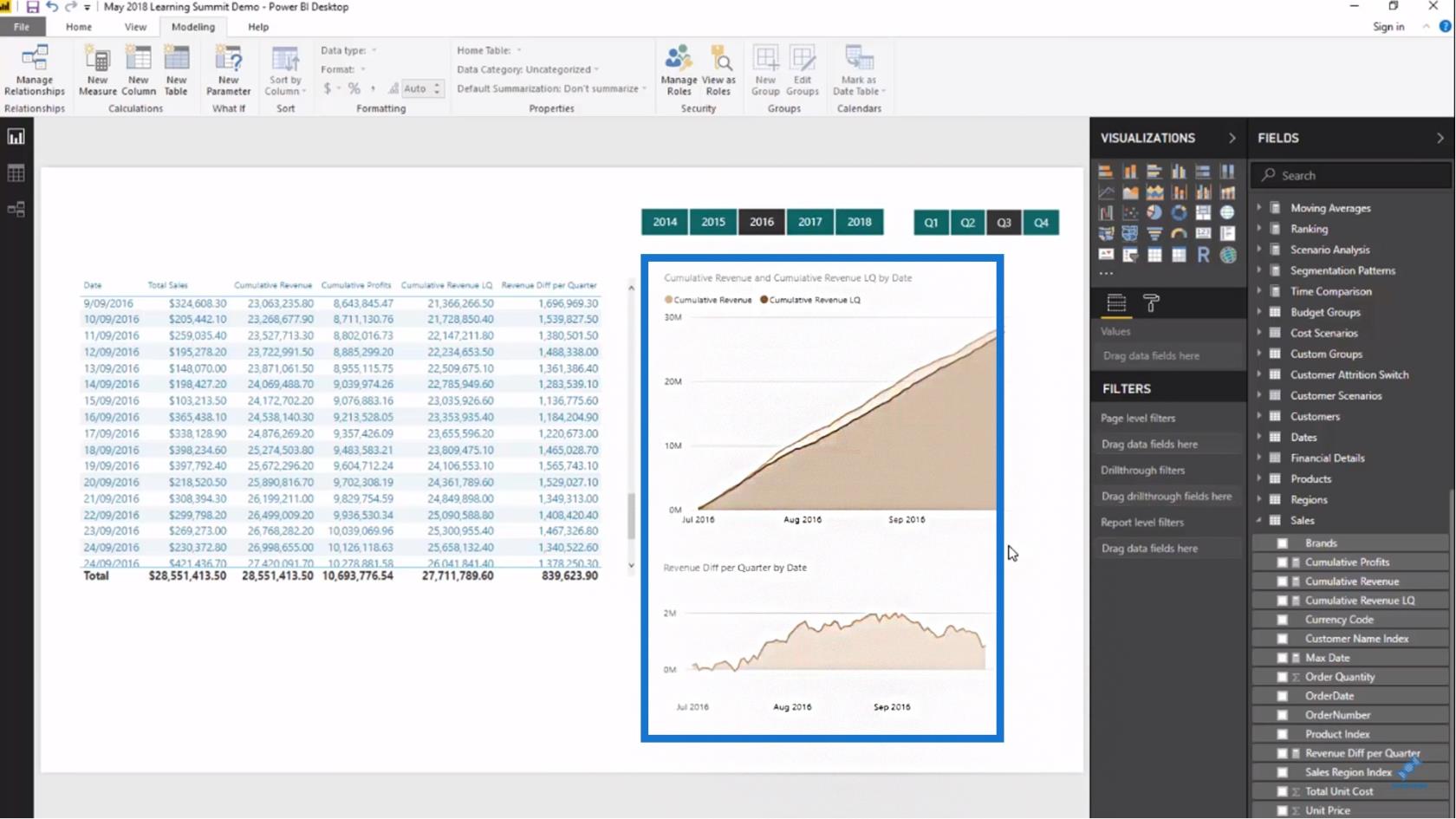Open the File menu
1456x819 pixels.
[x=21, y=27]
